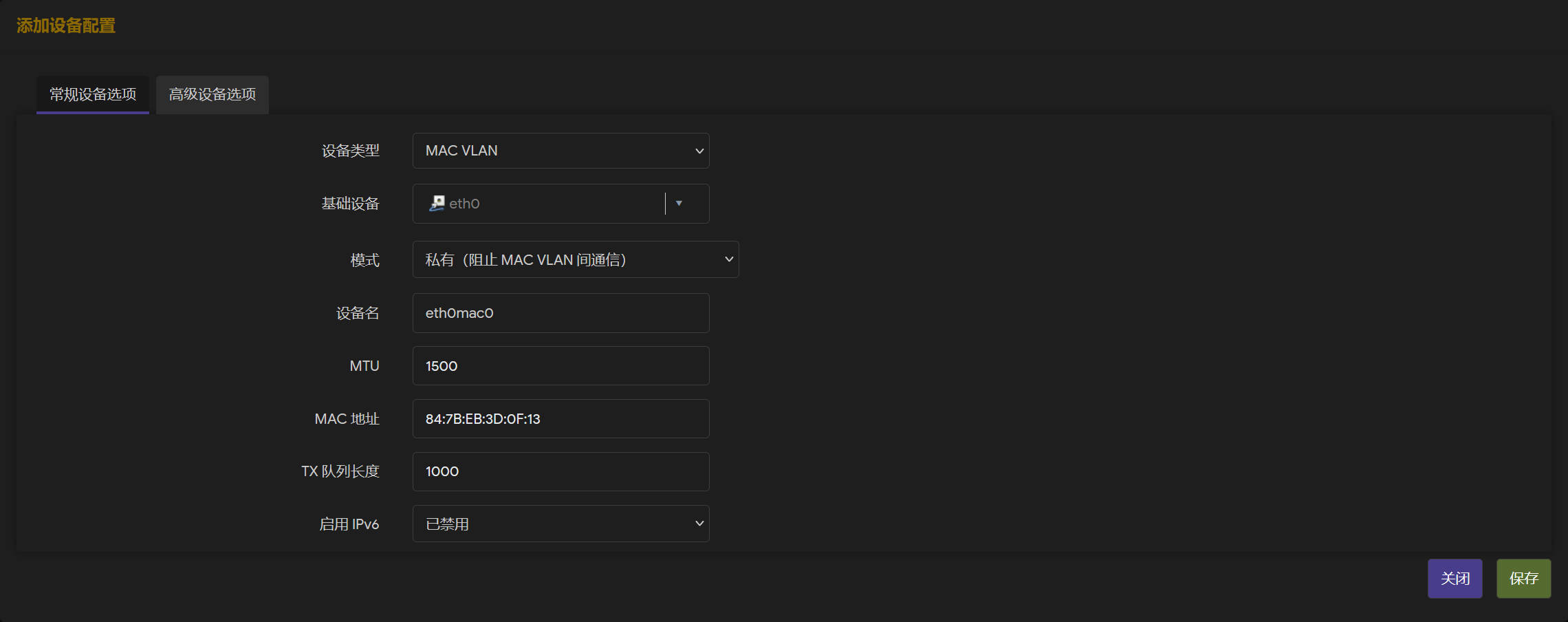Click the eth0 network interface icon
Screen dimensions: 1568x622
(x=437, y=203)
